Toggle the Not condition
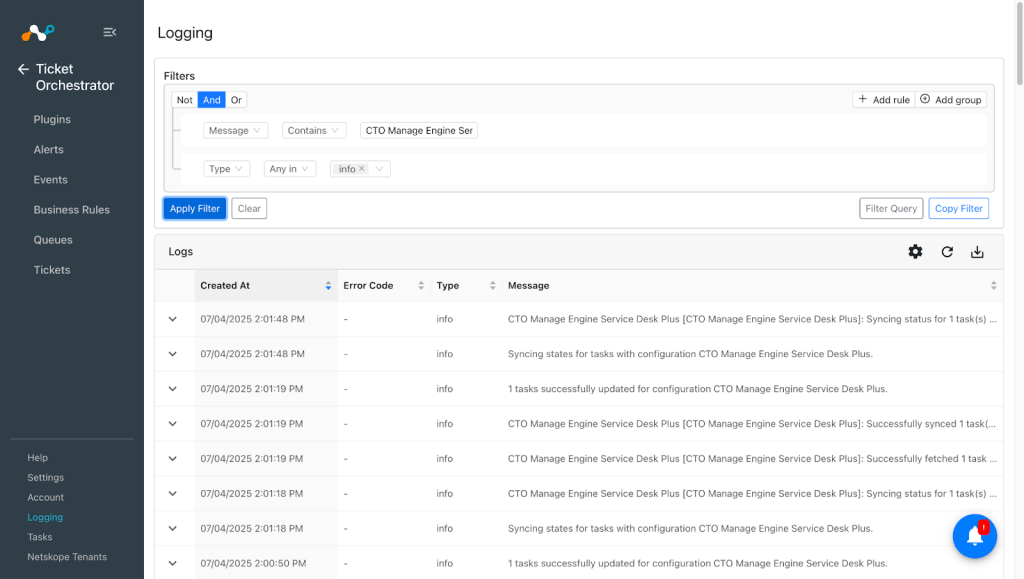Screen dimensions: 1024x579 [x=184, y=100]
